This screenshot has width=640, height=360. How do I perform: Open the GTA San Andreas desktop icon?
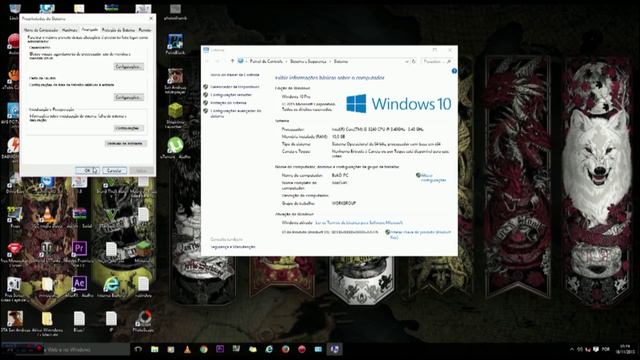15,322
